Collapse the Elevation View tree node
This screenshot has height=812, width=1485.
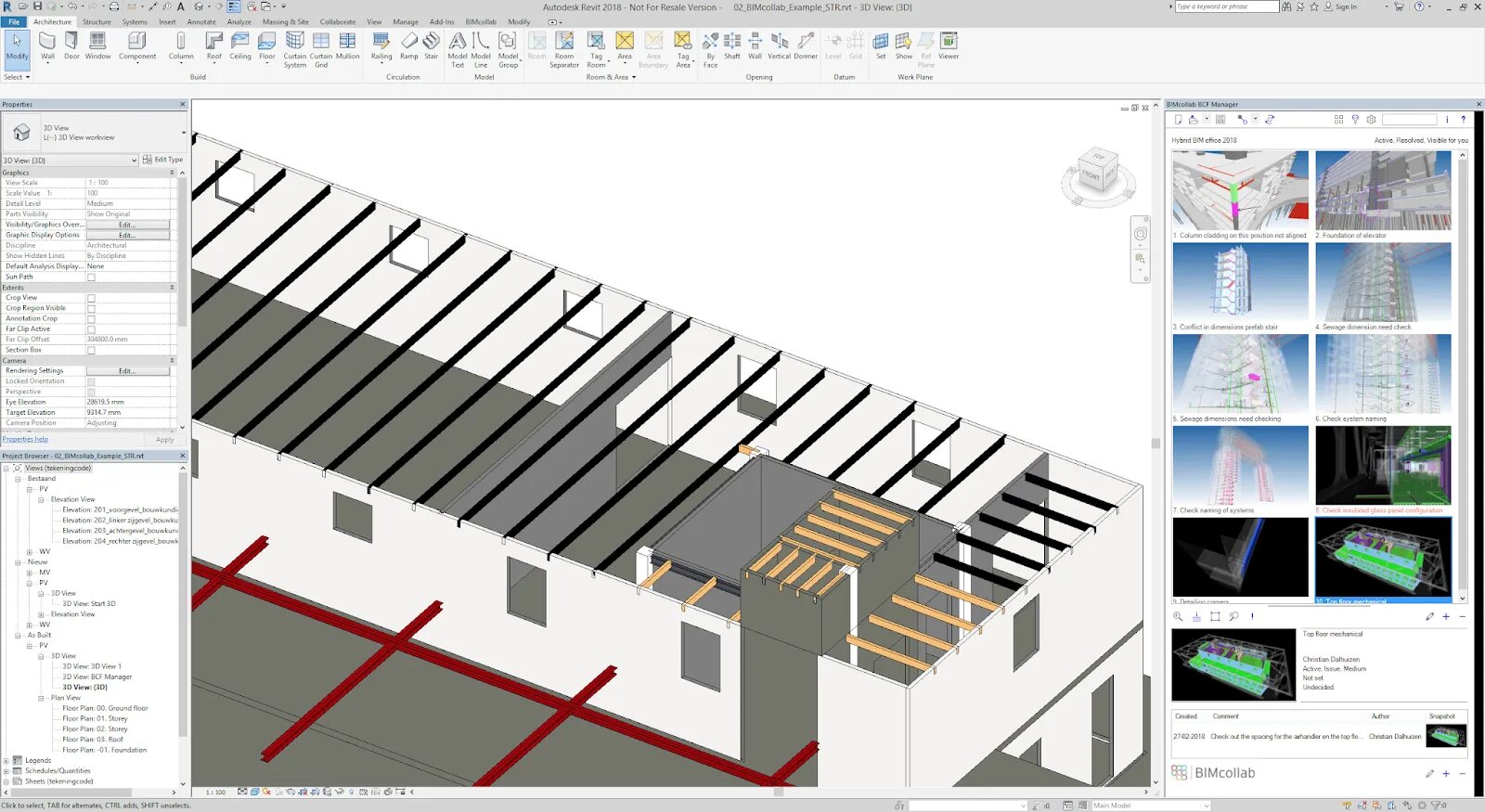pyautogui.click(x=41, y=499)
